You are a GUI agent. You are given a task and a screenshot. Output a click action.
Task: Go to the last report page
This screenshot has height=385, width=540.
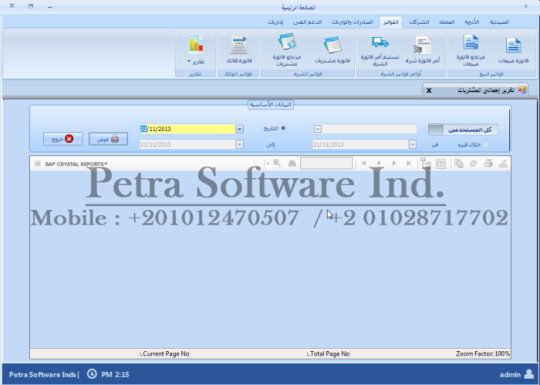coord(408,163)
